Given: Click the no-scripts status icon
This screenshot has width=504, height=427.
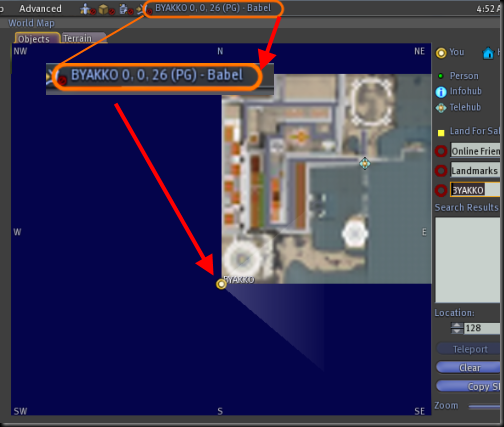Looking at the screenshot, I should point(125,9).
